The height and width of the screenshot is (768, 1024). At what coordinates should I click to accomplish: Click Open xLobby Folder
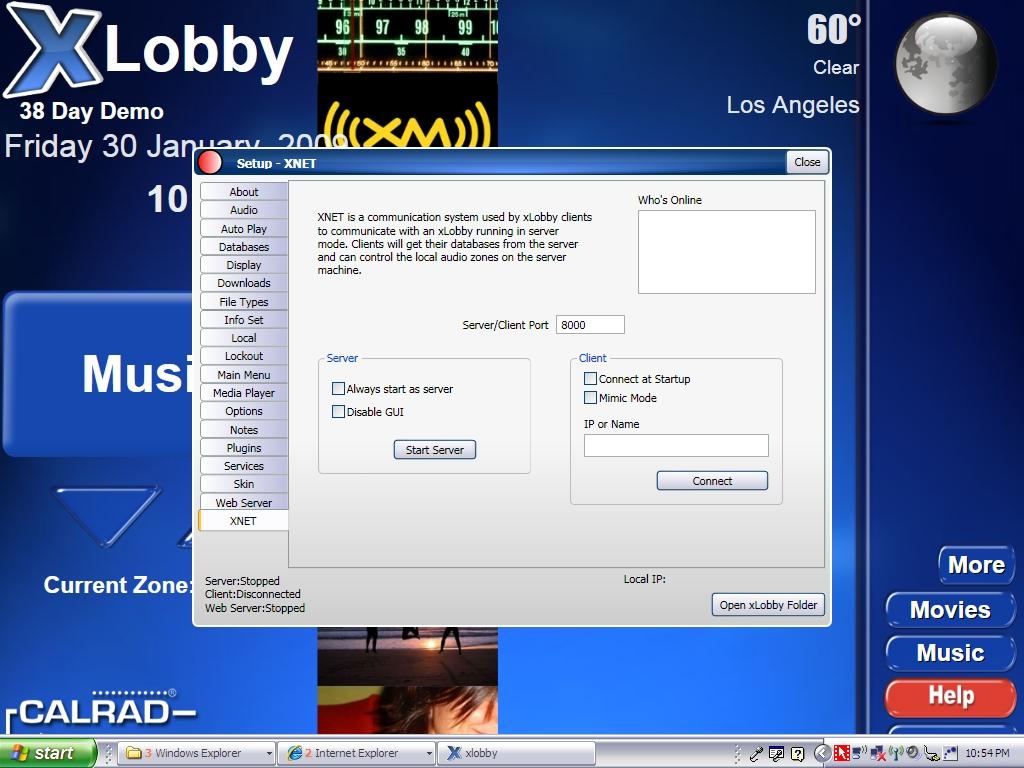[768, 605]
